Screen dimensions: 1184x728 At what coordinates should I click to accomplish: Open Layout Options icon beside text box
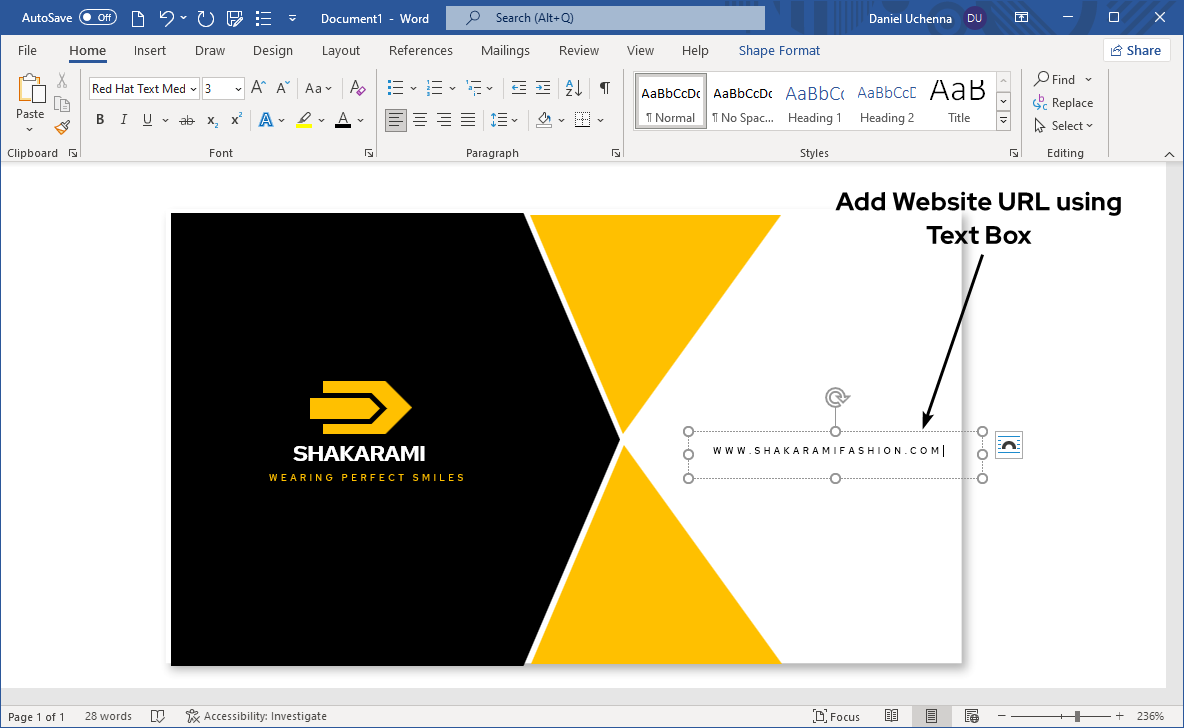pos(1008,446)
